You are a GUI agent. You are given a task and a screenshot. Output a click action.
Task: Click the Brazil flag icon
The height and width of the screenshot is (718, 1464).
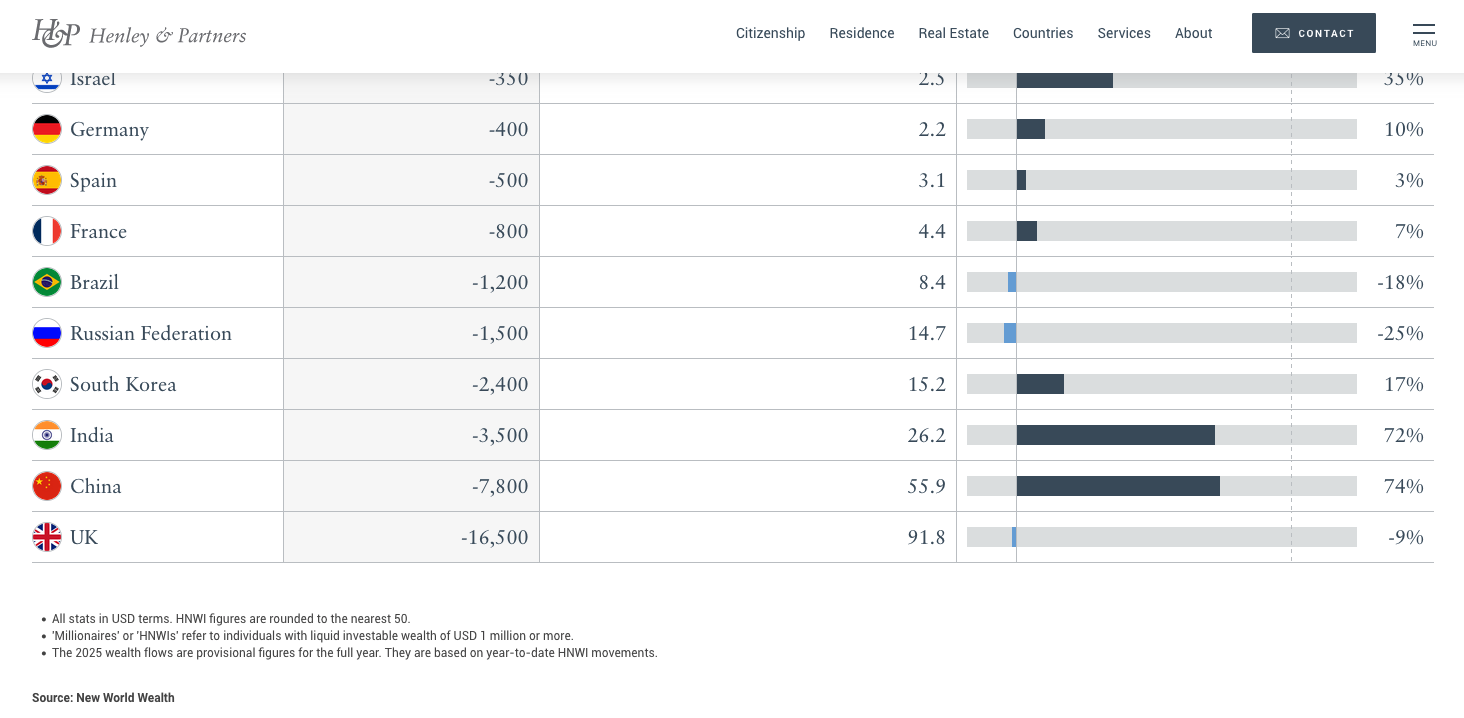[x=47, y=282]
